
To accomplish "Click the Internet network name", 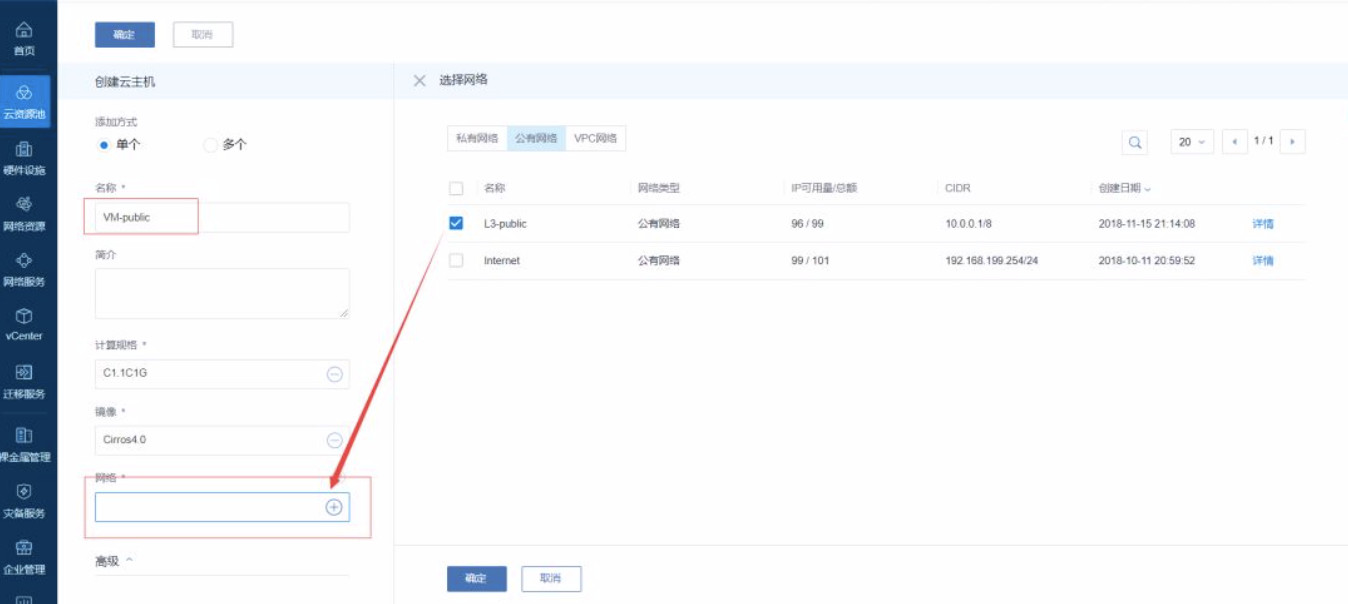I will (x=502, y=261).
